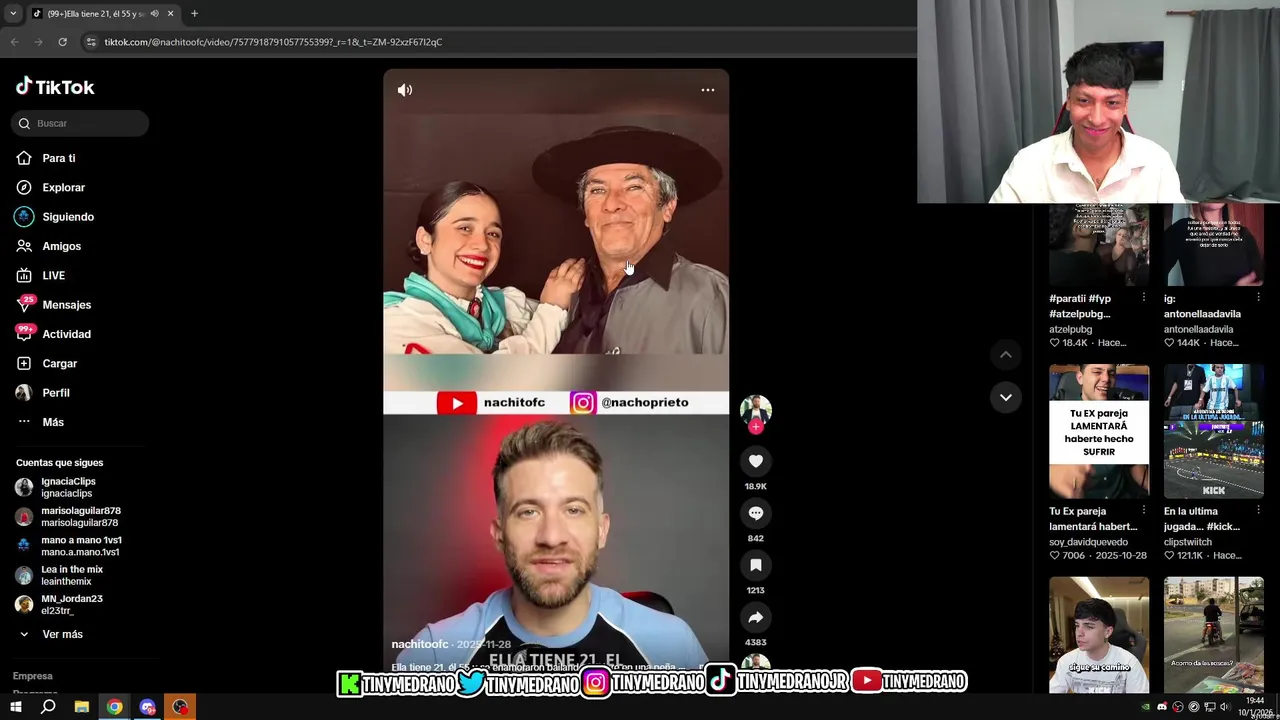Open Discord from the taskbar
The image size is (1280, 720).
click(x=147, y=707)
